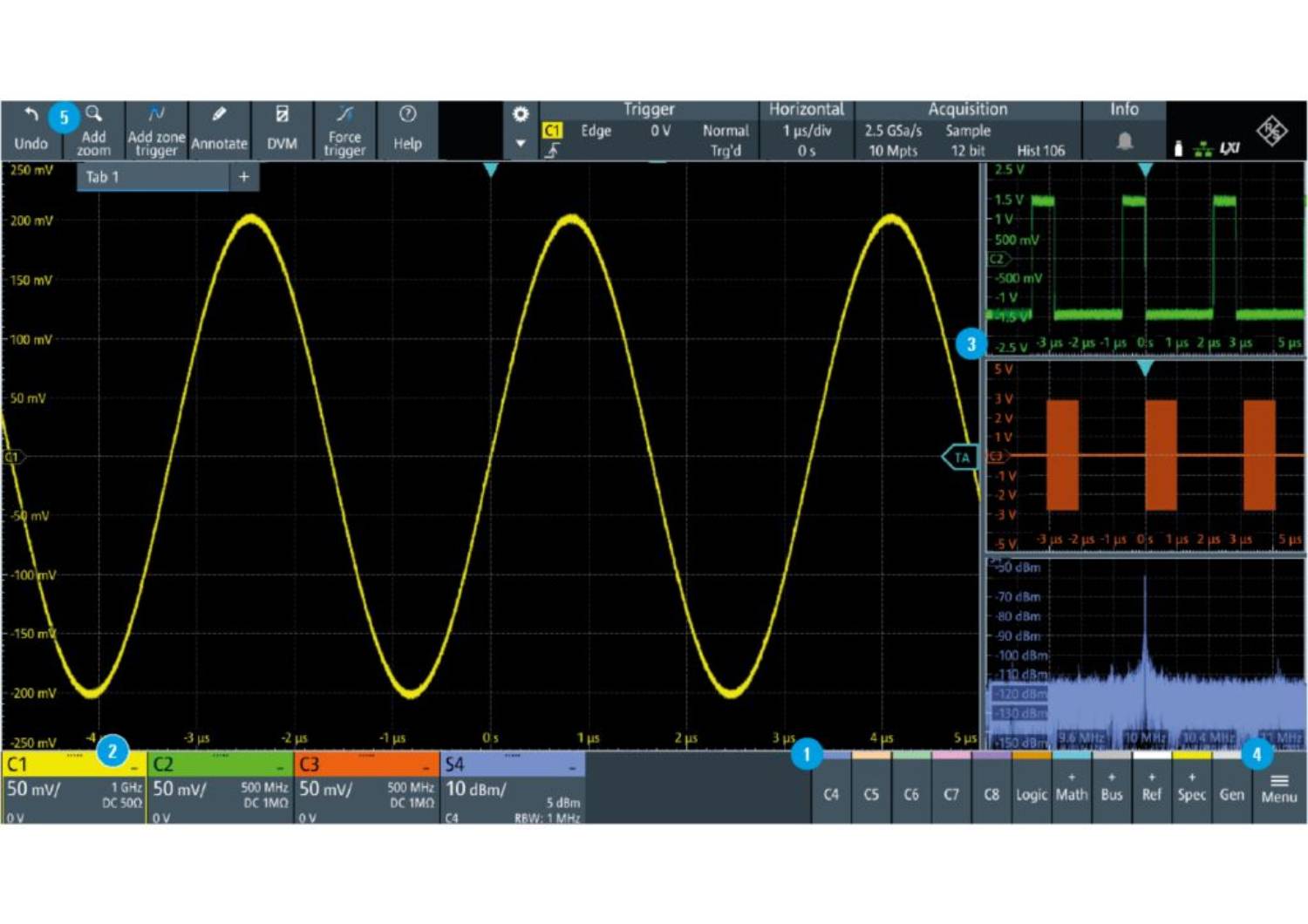Select the Add zoom magnifier tool
Screen dimensions: 1308x924
pyautogui.click(x=93, y=115)
